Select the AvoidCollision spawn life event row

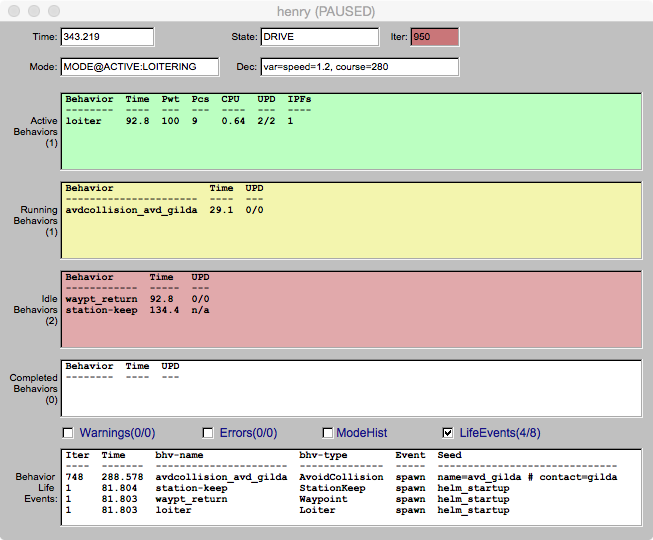point(340,477)
